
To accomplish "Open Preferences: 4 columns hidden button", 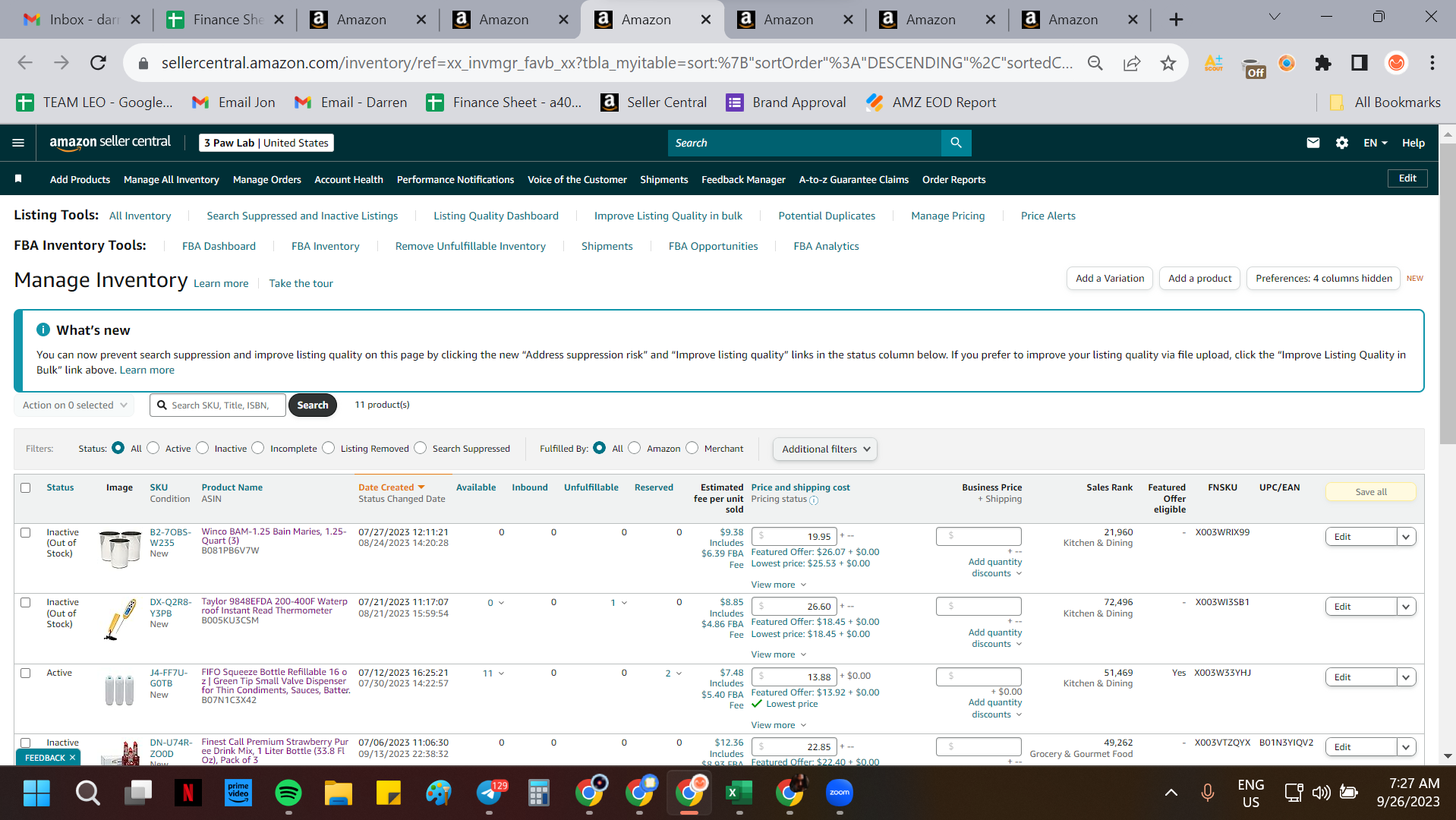I will click(x=1324, y=279).
